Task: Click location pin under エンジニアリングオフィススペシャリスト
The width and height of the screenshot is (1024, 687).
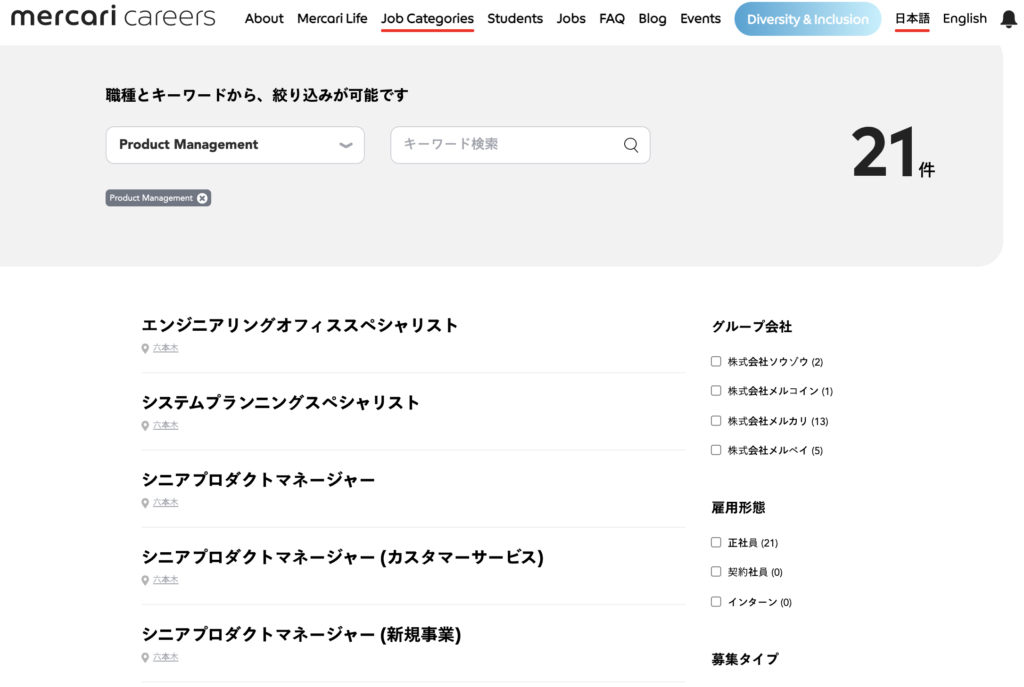Action: [145, 349]
